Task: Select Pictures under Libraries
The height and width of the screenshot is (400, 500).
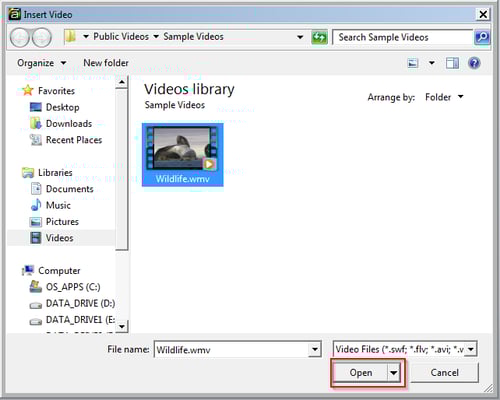Action: point(62,221)
